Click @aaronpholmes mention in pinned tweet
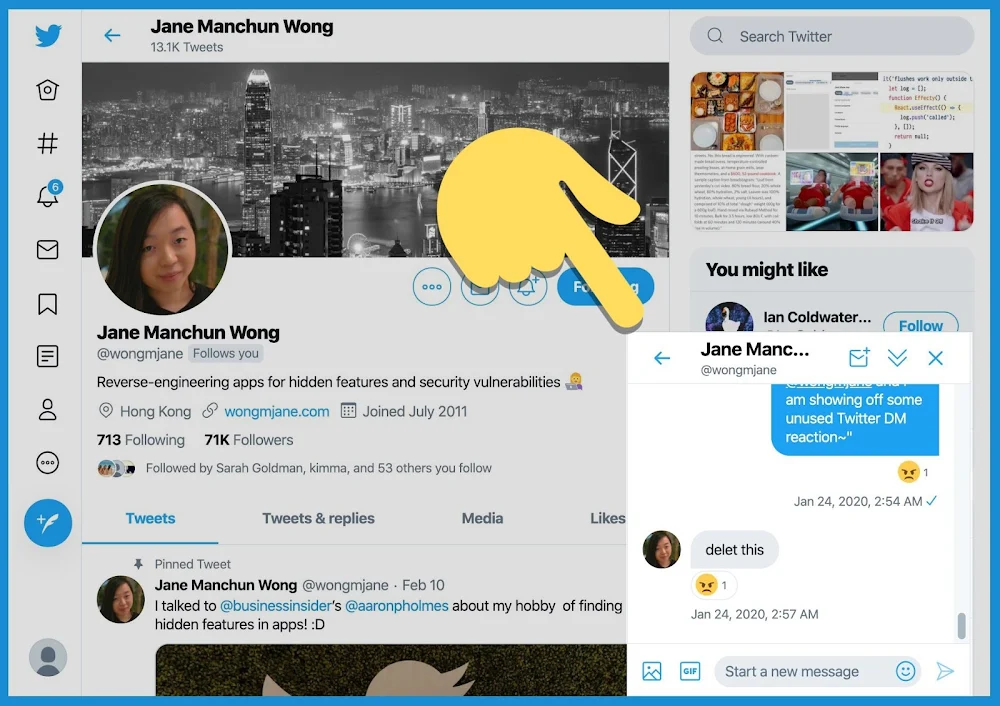This screenshot has width=1000, height=706. [397, 606]
